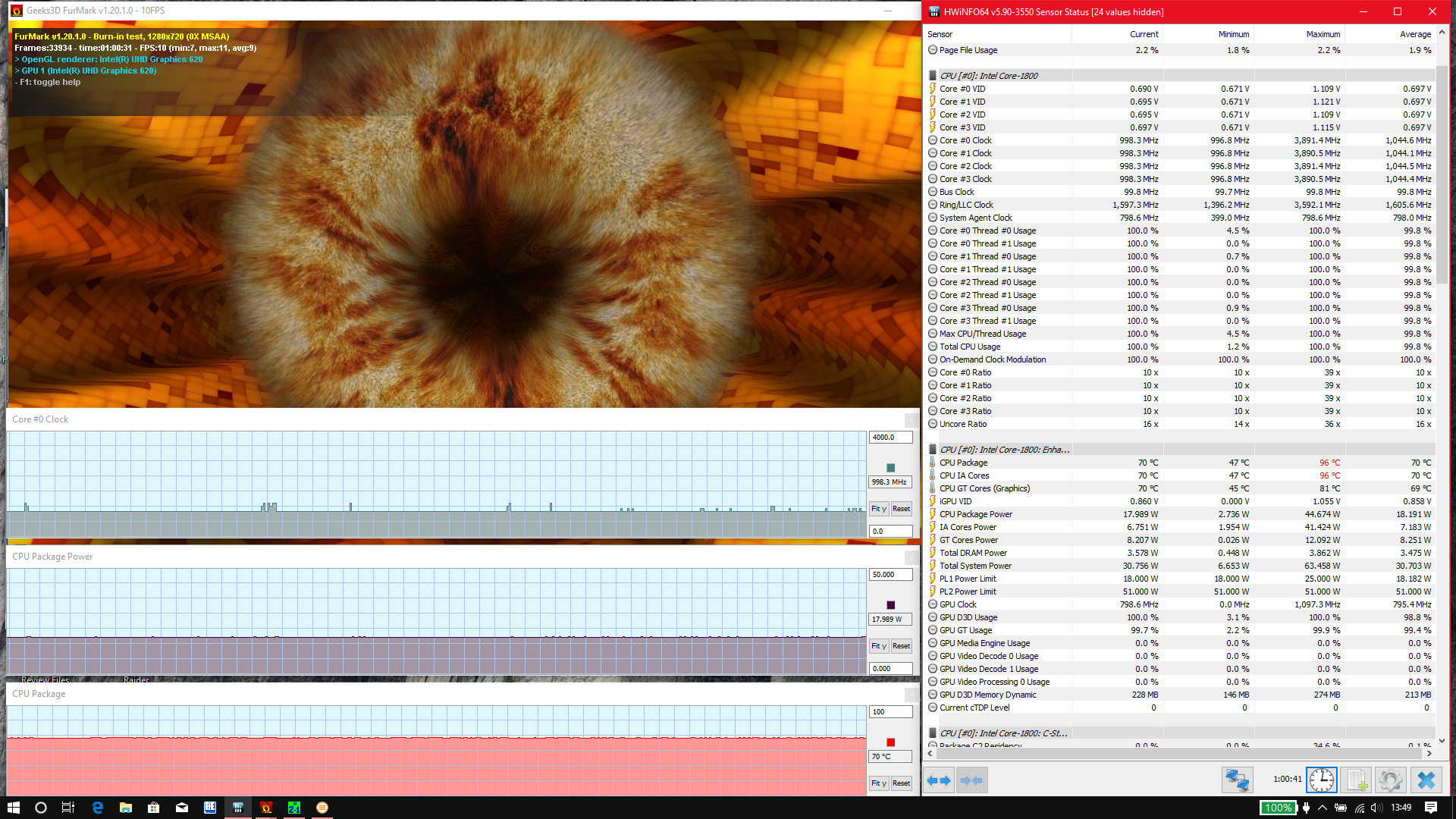Click the clock reset timer icon

click(1321, 780)
